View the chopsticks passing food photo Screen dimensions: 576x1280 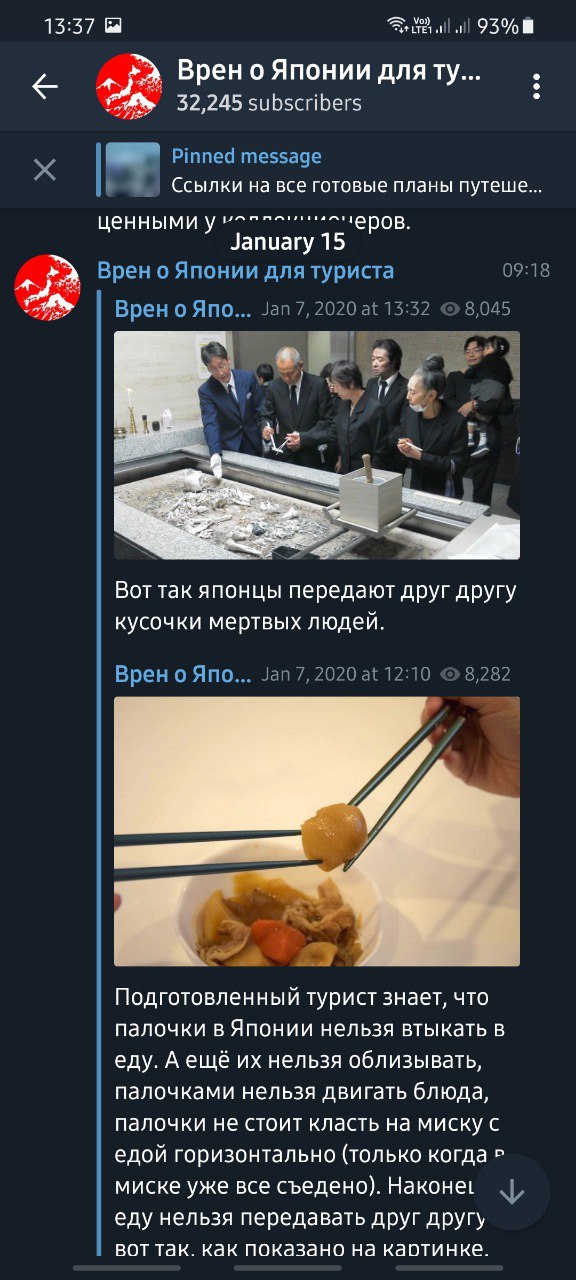317,831
